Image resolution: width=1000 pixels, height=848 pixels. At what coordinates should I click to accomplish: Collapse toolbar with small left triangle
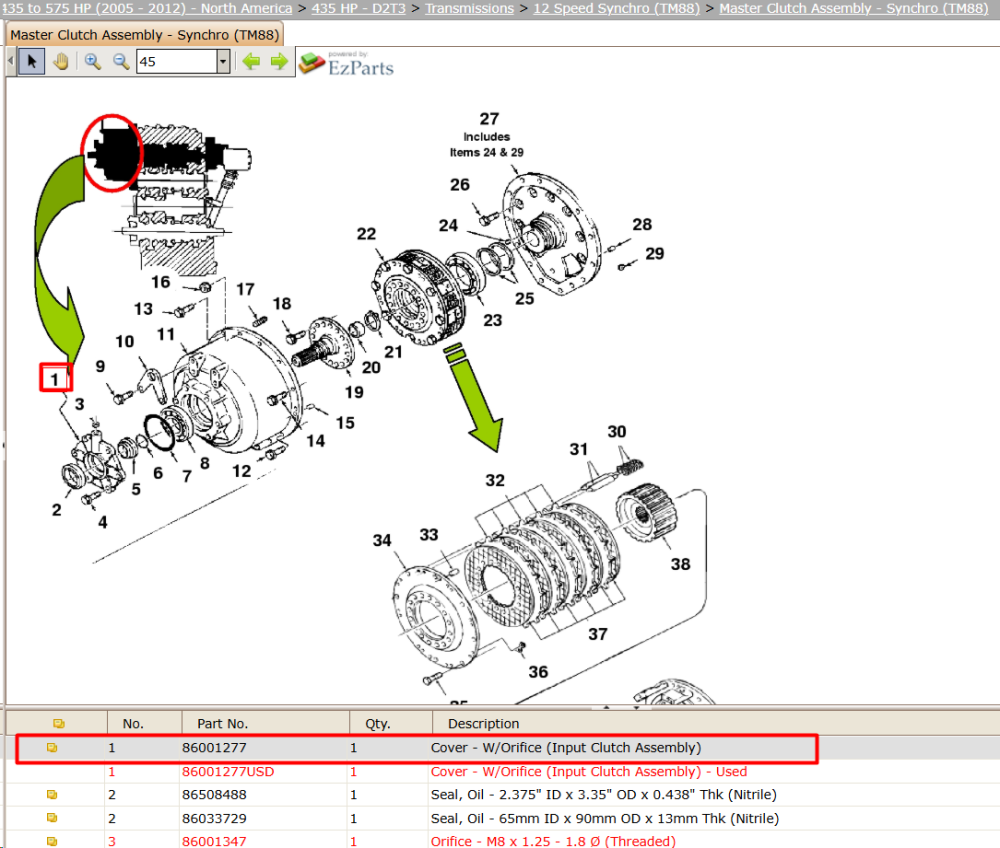(11, 62)
